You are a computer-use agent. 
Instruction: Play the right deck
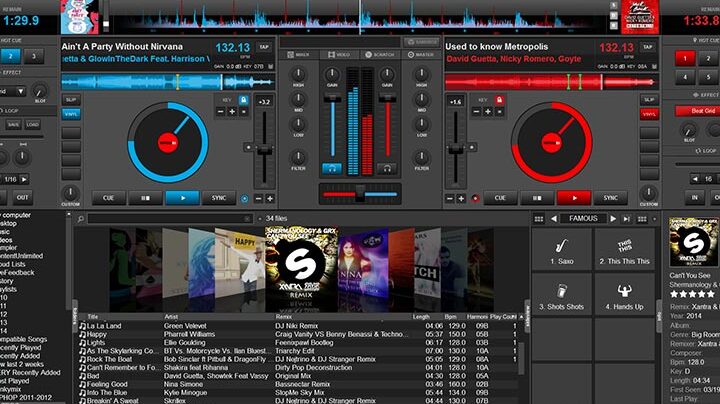[x=574, y=198]
